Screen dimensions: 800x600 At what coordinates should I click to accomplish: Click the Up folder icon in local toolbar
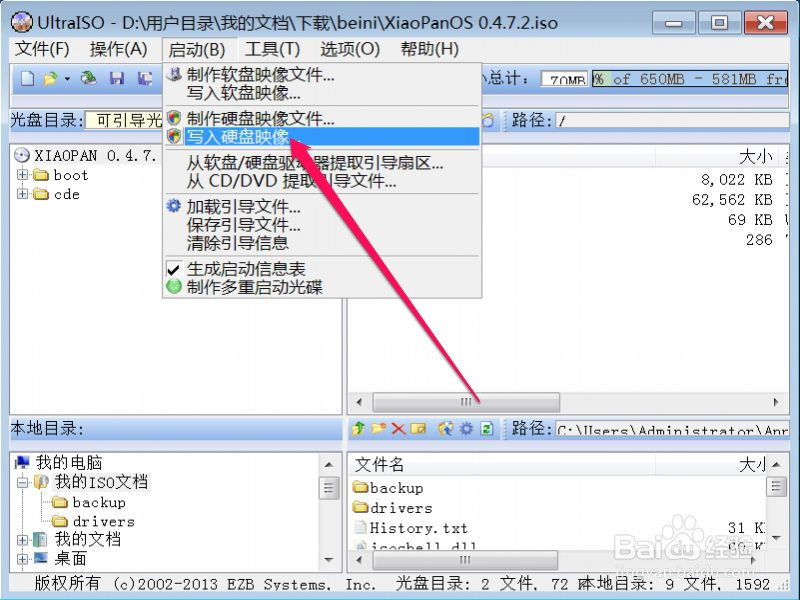[358, 429]
